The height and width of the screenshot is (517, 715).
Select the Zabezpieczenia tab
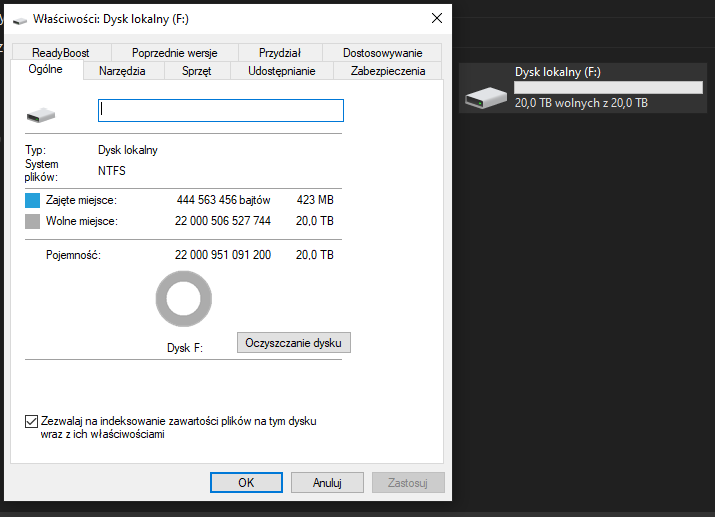387,71
